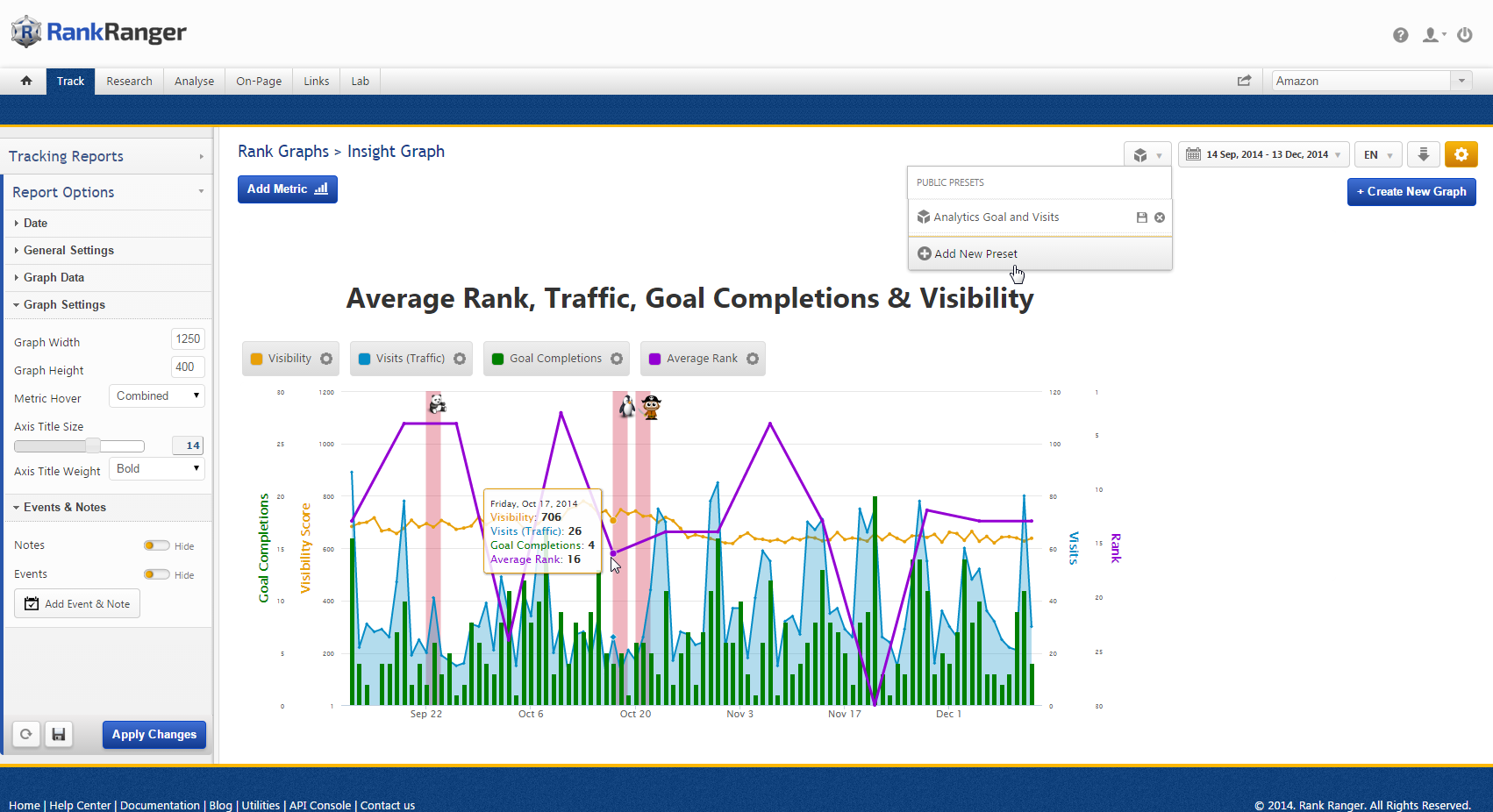This screenshot has width=1493, height=812.
Task: Select Add New Preset menu item
Action: pos(975,253)
